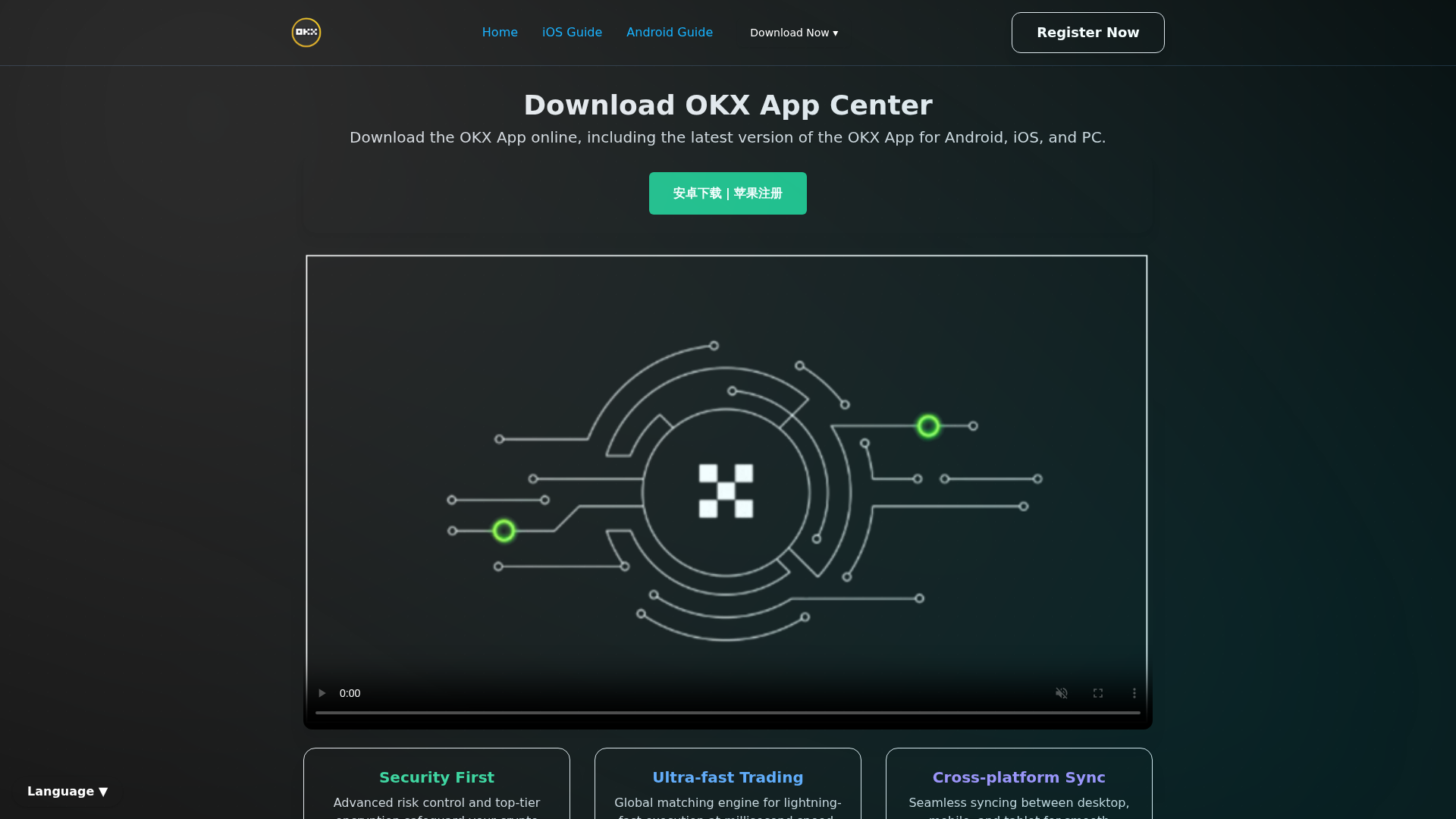
Task: Click the Security First card heading
Action: tap(437, 777)
